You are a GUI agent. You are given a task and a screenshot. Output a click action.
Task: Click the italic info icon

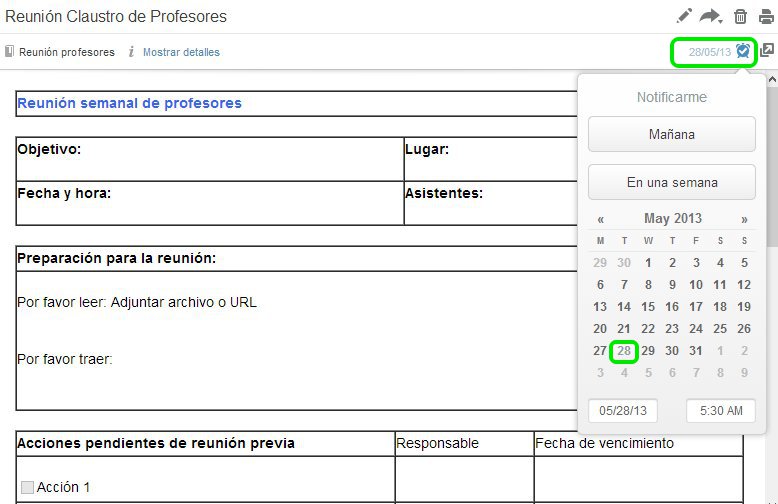[131, 52]
